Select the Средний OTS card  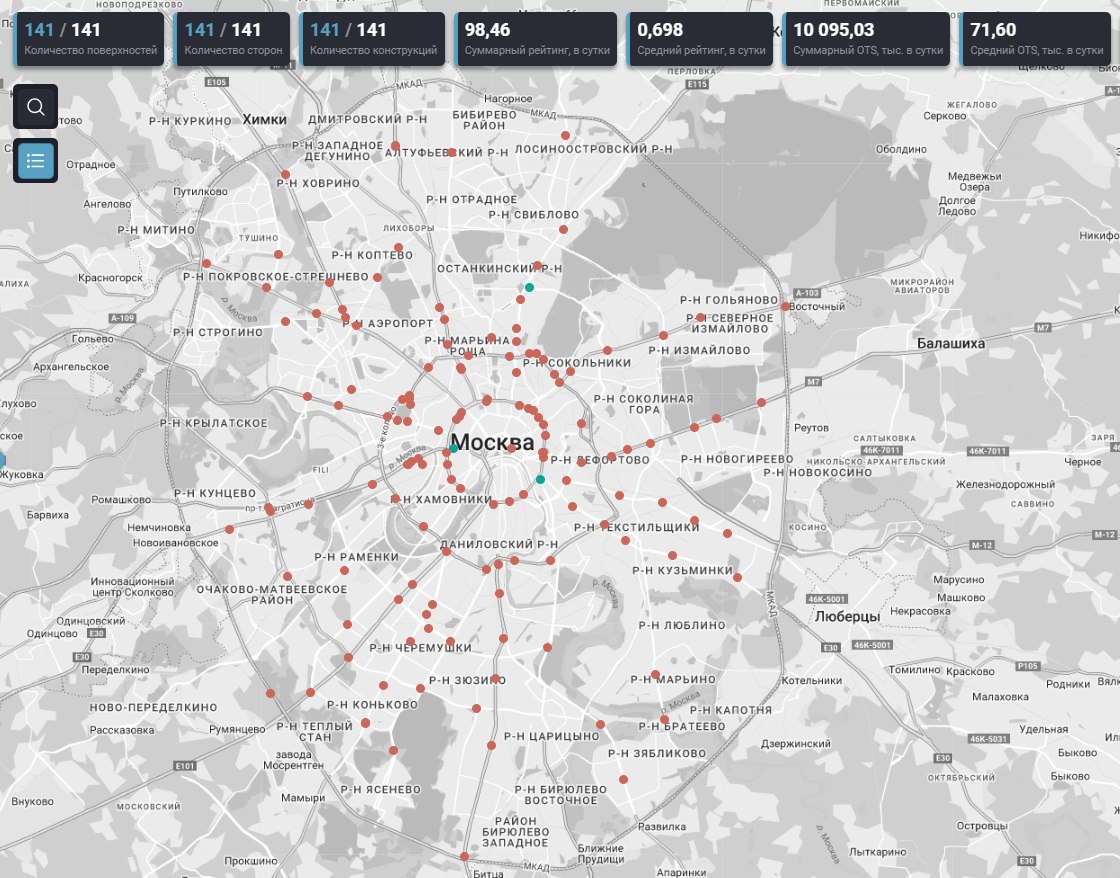(x=1036, y=39)
